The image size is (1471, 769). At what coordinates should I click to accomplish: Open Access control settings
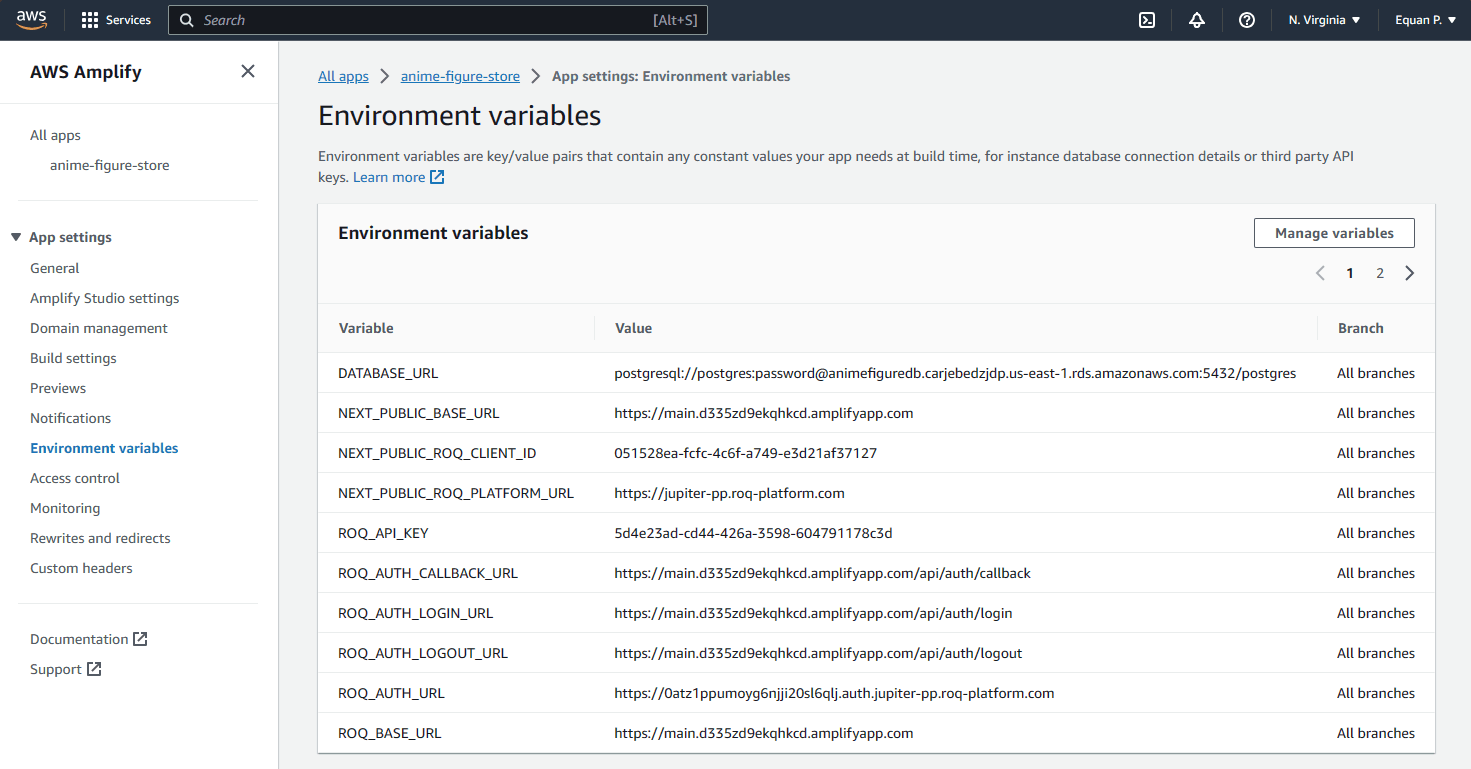tap(75, 478)
